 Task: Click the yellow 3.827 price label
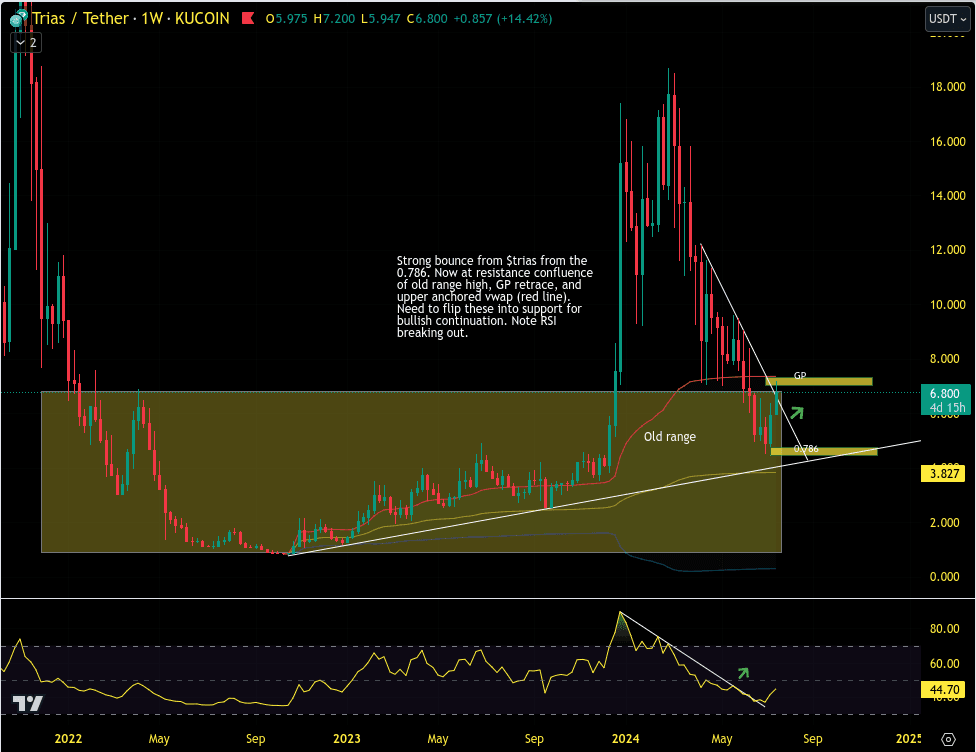point(944,474)
